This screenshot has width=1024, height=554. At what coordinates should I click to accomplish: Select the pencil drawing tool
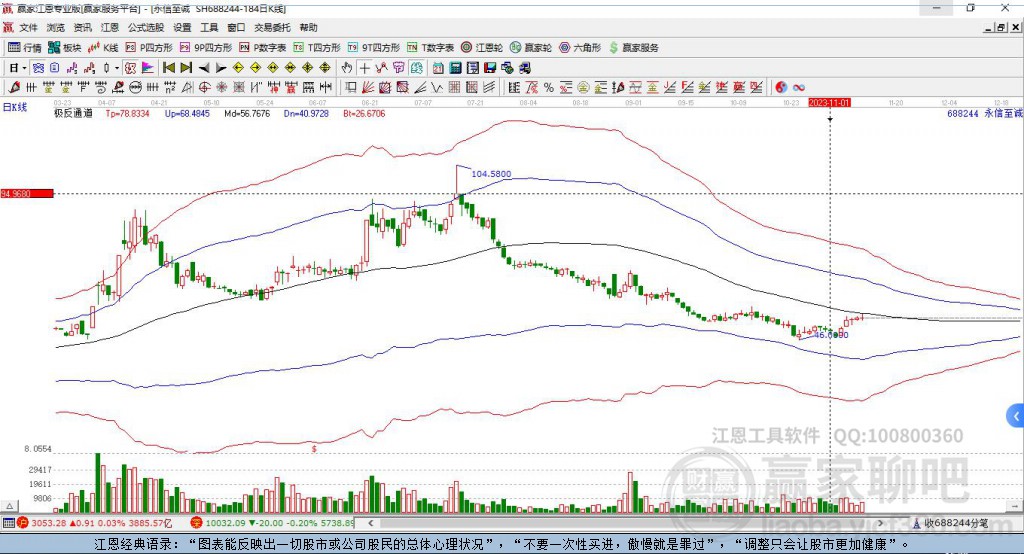point(14,88)
